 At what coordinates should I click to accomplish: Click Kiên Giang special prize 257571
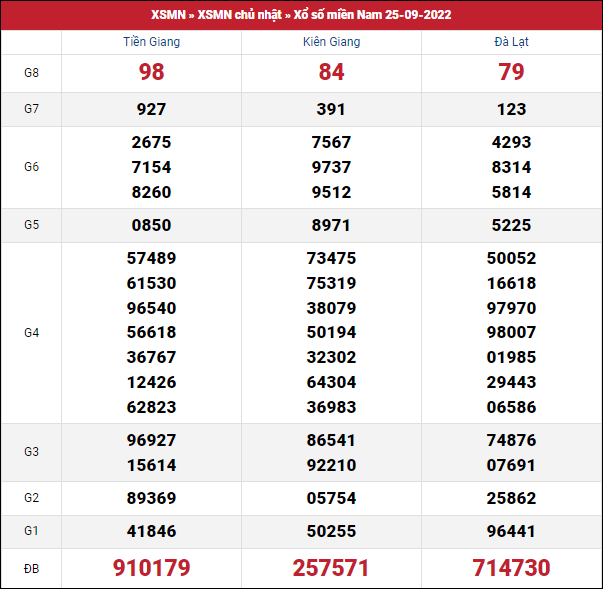(x=331, y=568)
